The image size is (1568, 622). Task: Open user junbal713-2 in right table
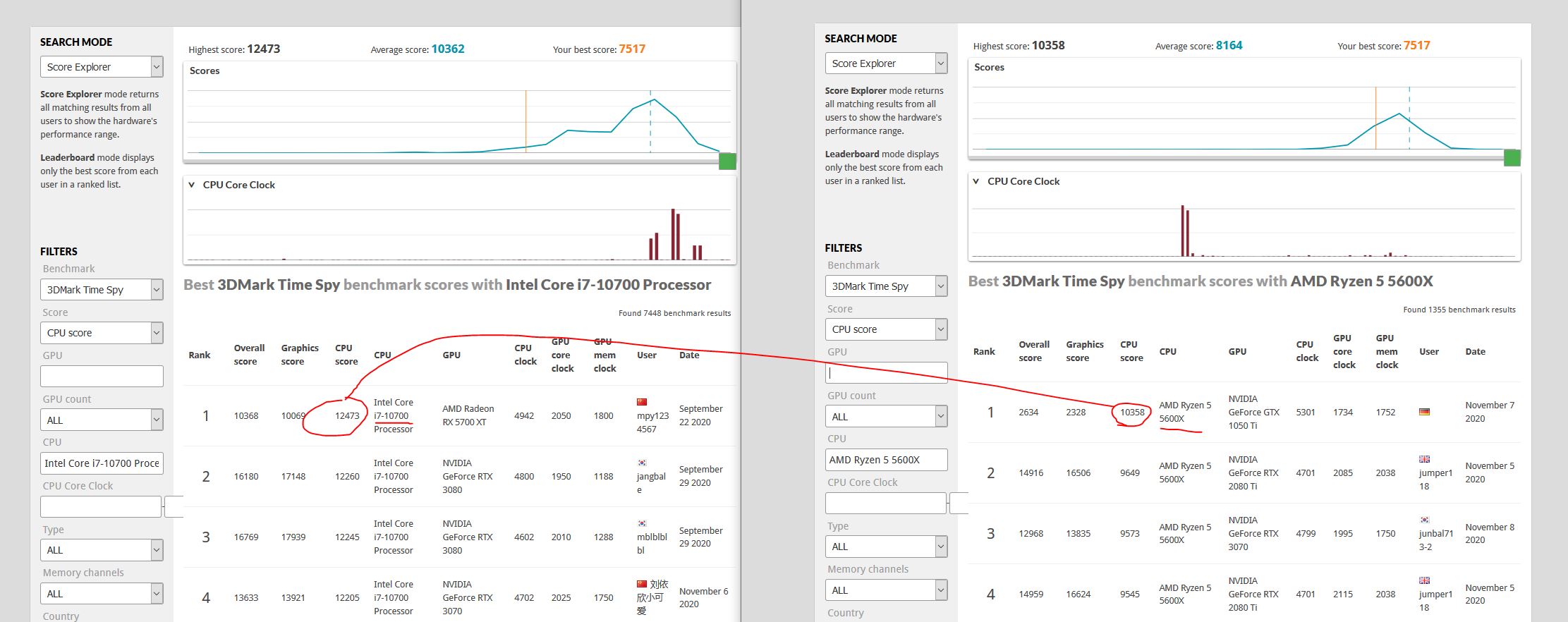pyautogui.click(x=1436, y=540)
